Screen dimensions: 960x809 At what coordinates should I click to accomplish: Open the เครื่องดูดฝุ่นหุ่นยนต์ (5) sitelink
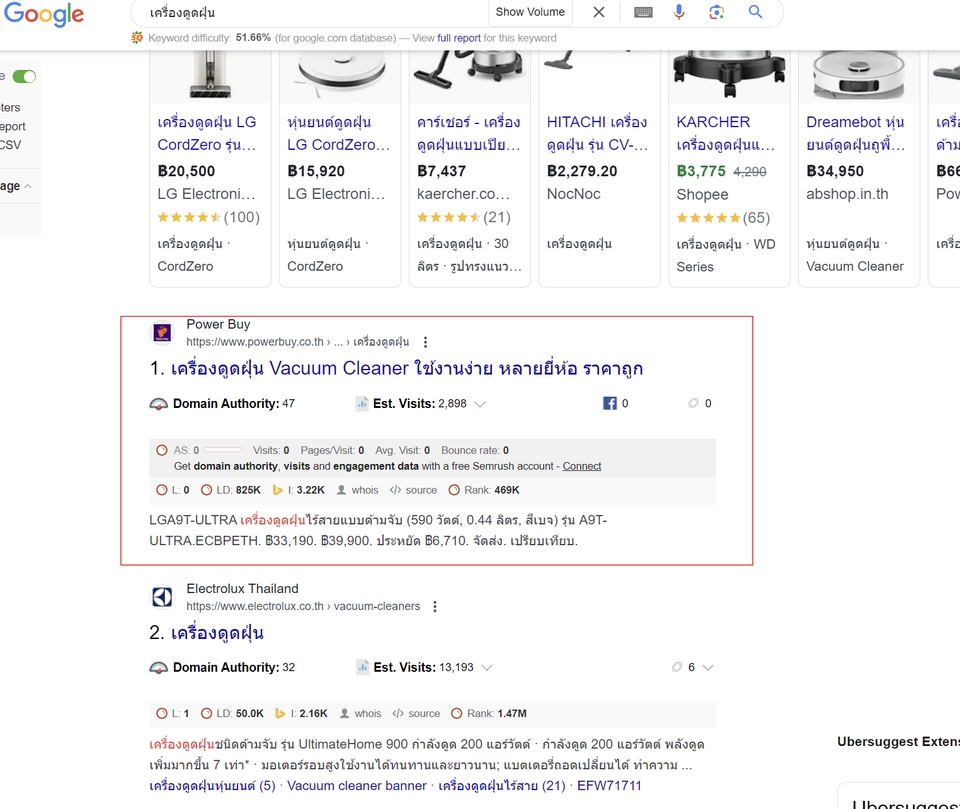pos(212,786)
